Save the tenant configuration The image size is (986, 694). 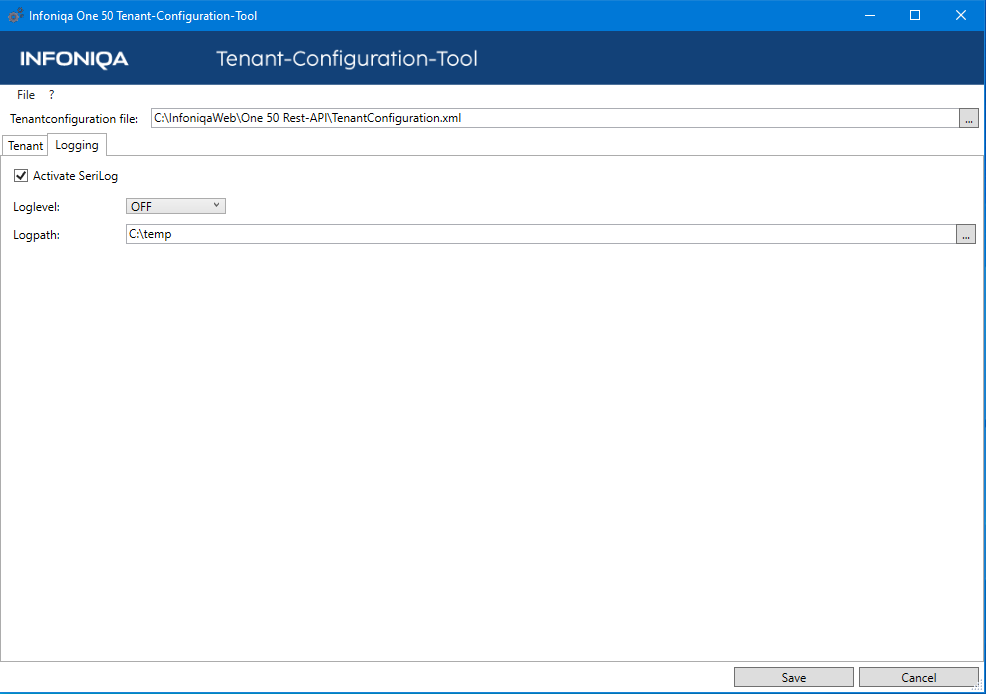[x=794, y=678]
